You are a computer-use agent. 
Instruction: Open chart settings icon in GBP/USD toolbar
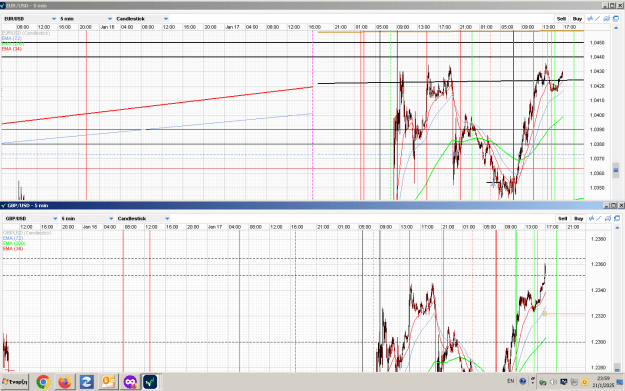[608, 218]
